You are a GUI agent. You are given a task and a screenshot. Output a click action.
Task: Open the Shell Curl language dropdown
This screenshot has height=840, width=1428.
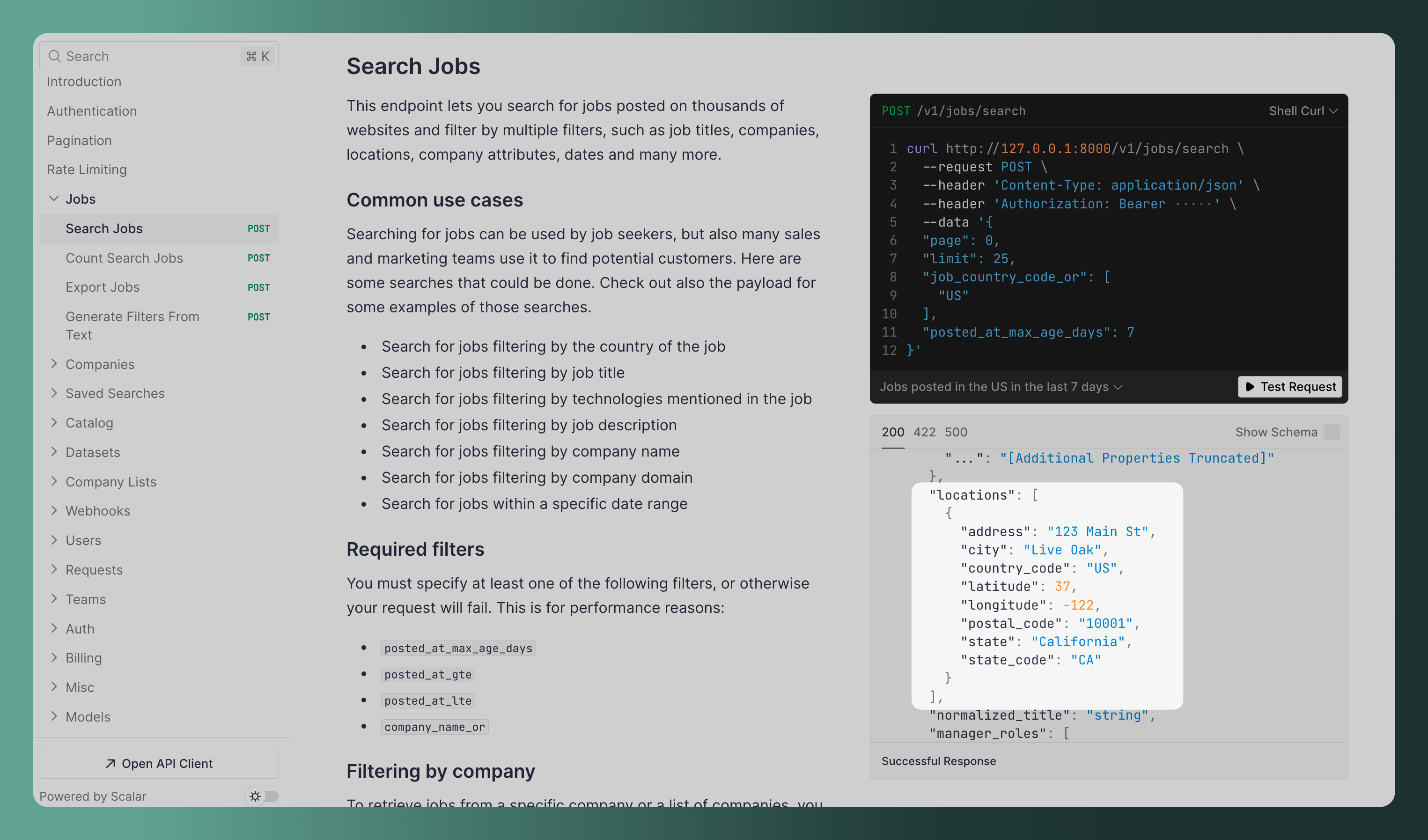(1303, 111)
